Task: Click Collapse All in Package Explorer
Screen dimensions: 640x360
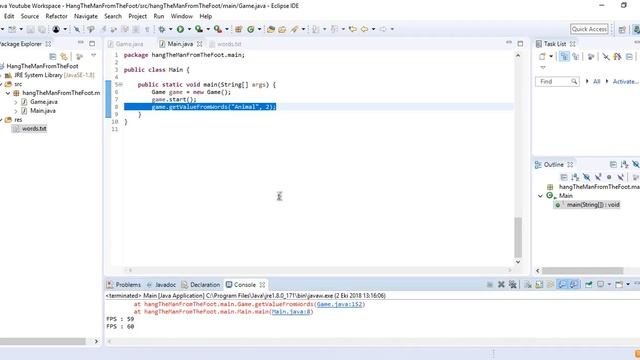Action: pyautogui.click(x=53, y=56)
